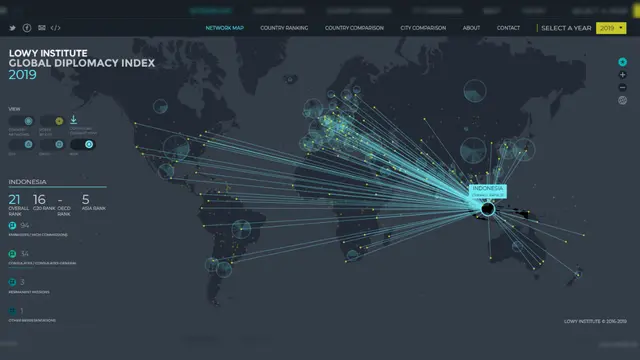
Task: Click the Lowy Institute Global Diplomacy Index title
Action: point(82,58)
